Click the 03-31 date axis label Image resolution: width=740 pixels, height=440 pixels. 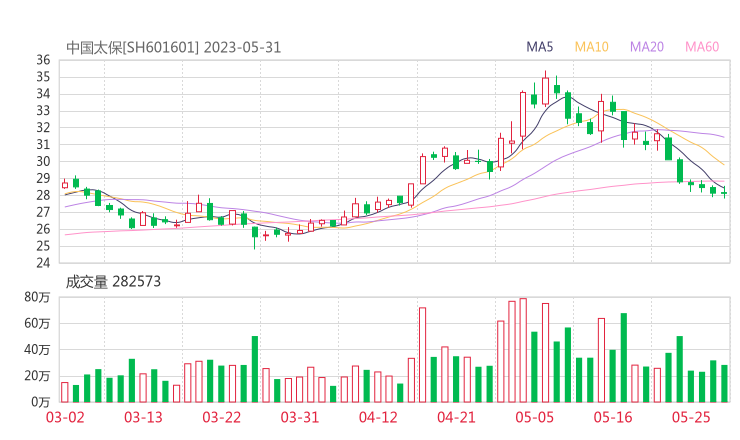point(300,417)
